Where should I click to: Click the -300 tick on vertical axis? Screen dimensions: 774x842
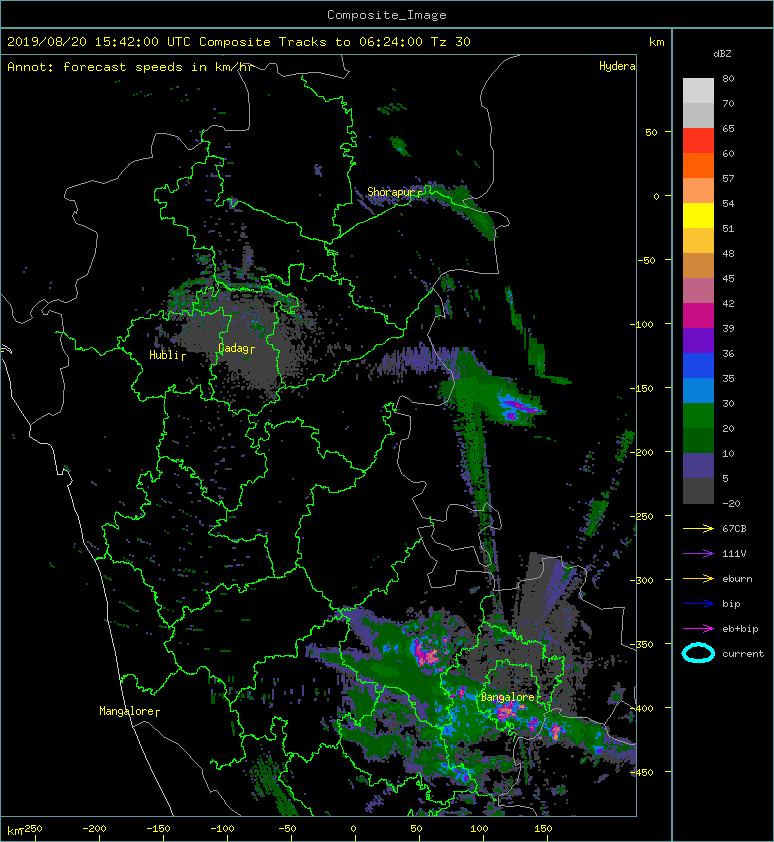(x=642, y=580)
